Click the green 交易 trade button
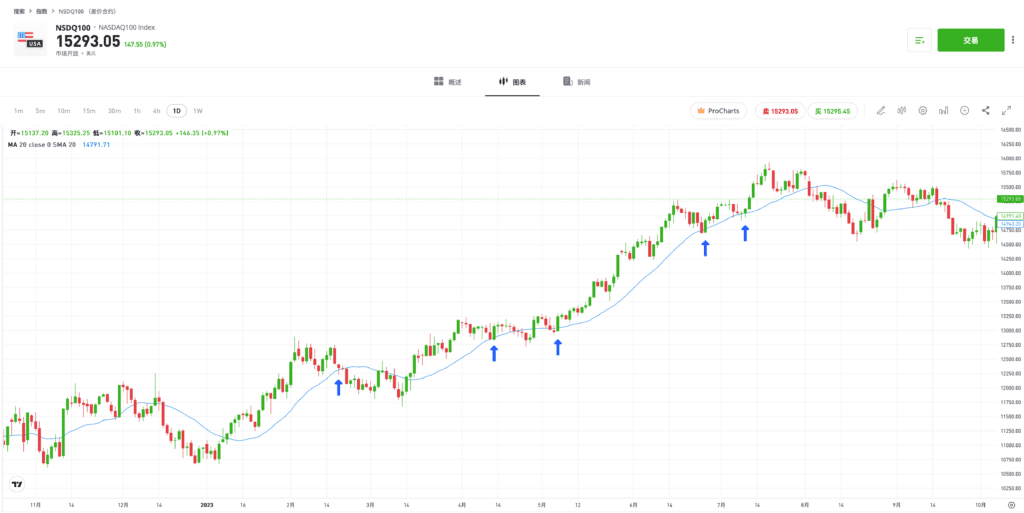This screenshot has height=513, width=1024. pyautogui.click(x=970, y=40)
